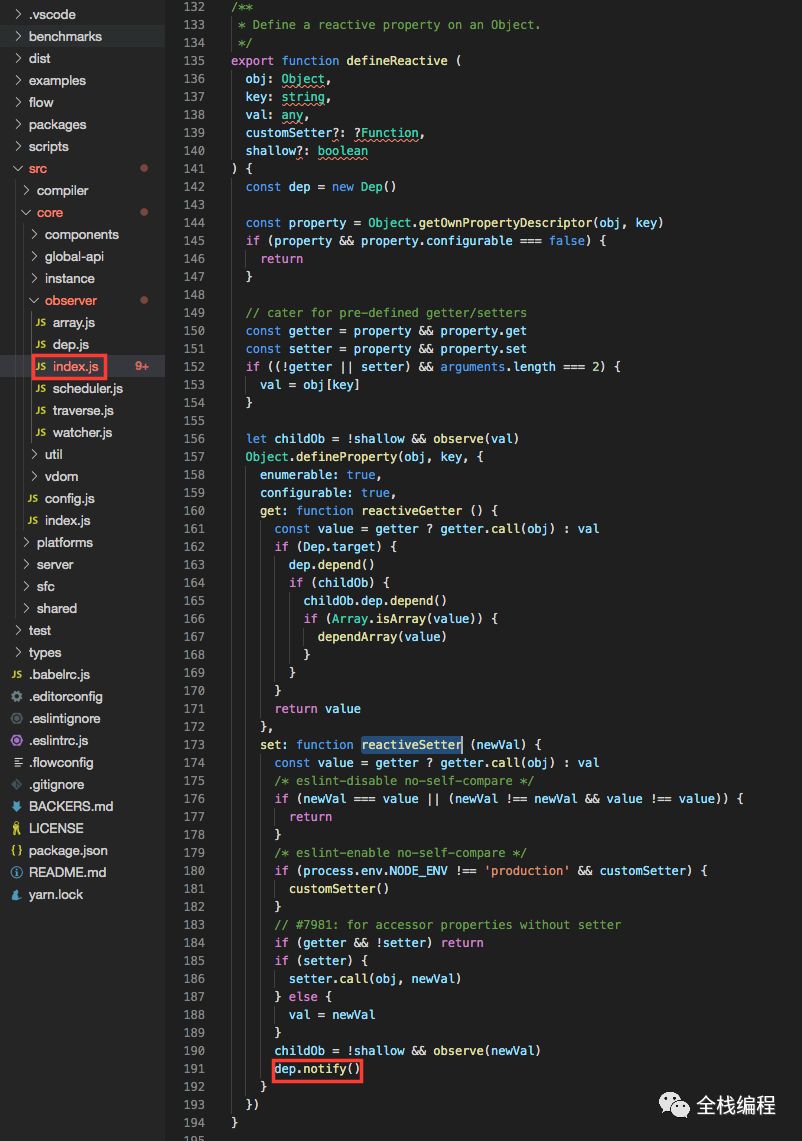Click the license icon beside LICENSE
802x1141 pixels.
coord(17,828)
